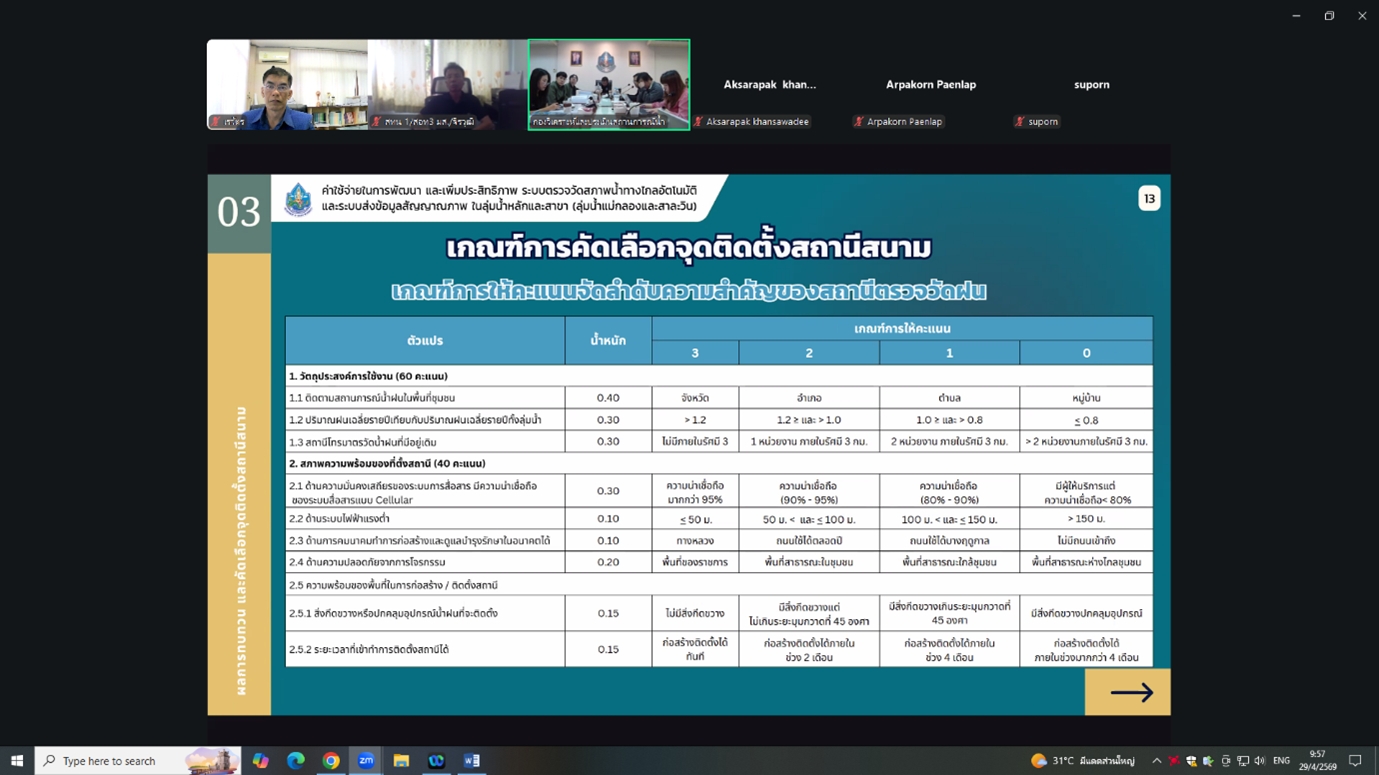Expand the hidden system tray icons chevron
1379x775 pixels.
point(1156,761)
